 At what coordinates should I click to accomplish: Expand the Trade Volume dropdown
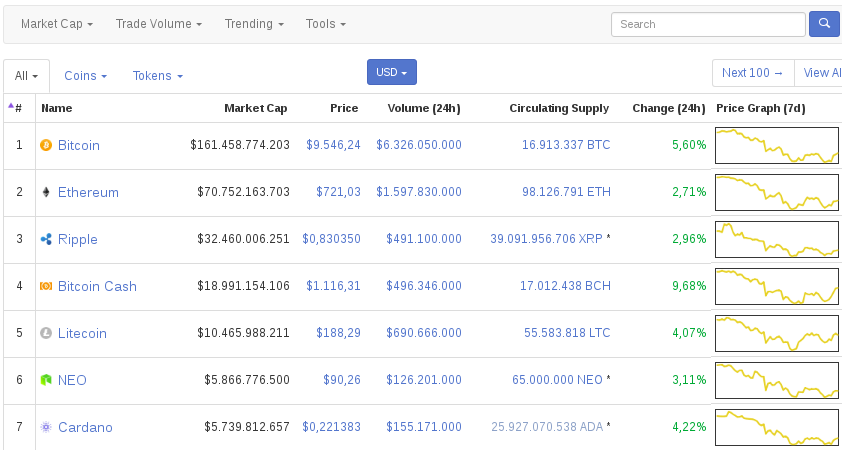158,23
